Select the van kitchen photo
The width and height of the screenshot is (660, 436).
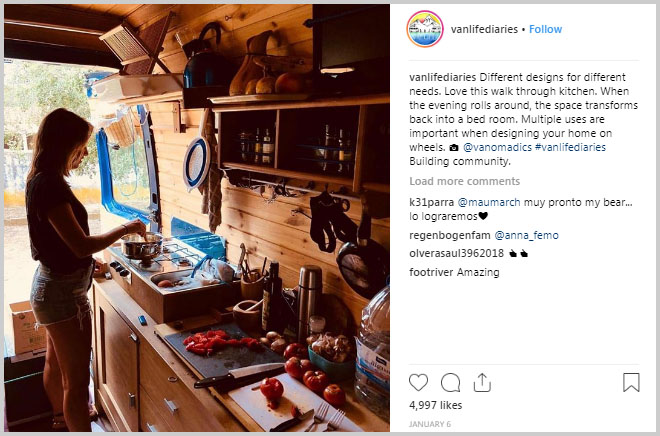pos(197,218)
